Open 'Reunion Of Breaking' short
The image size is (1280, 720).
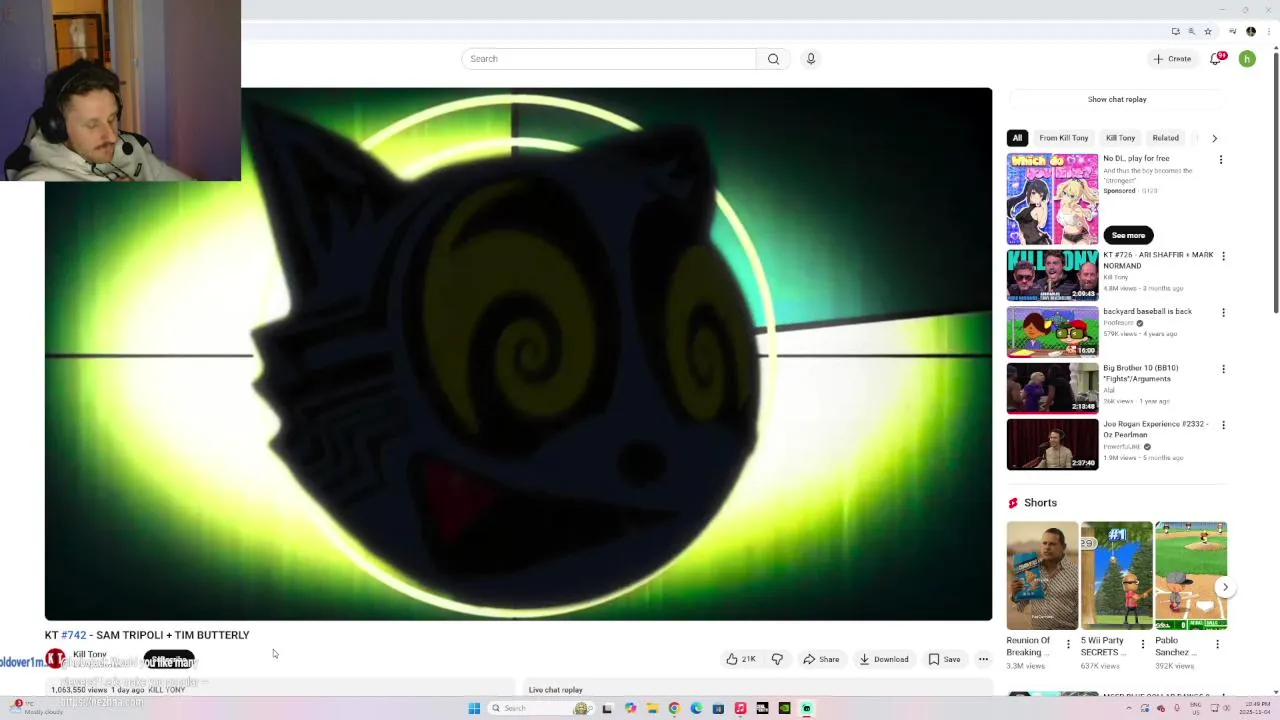1042,576
